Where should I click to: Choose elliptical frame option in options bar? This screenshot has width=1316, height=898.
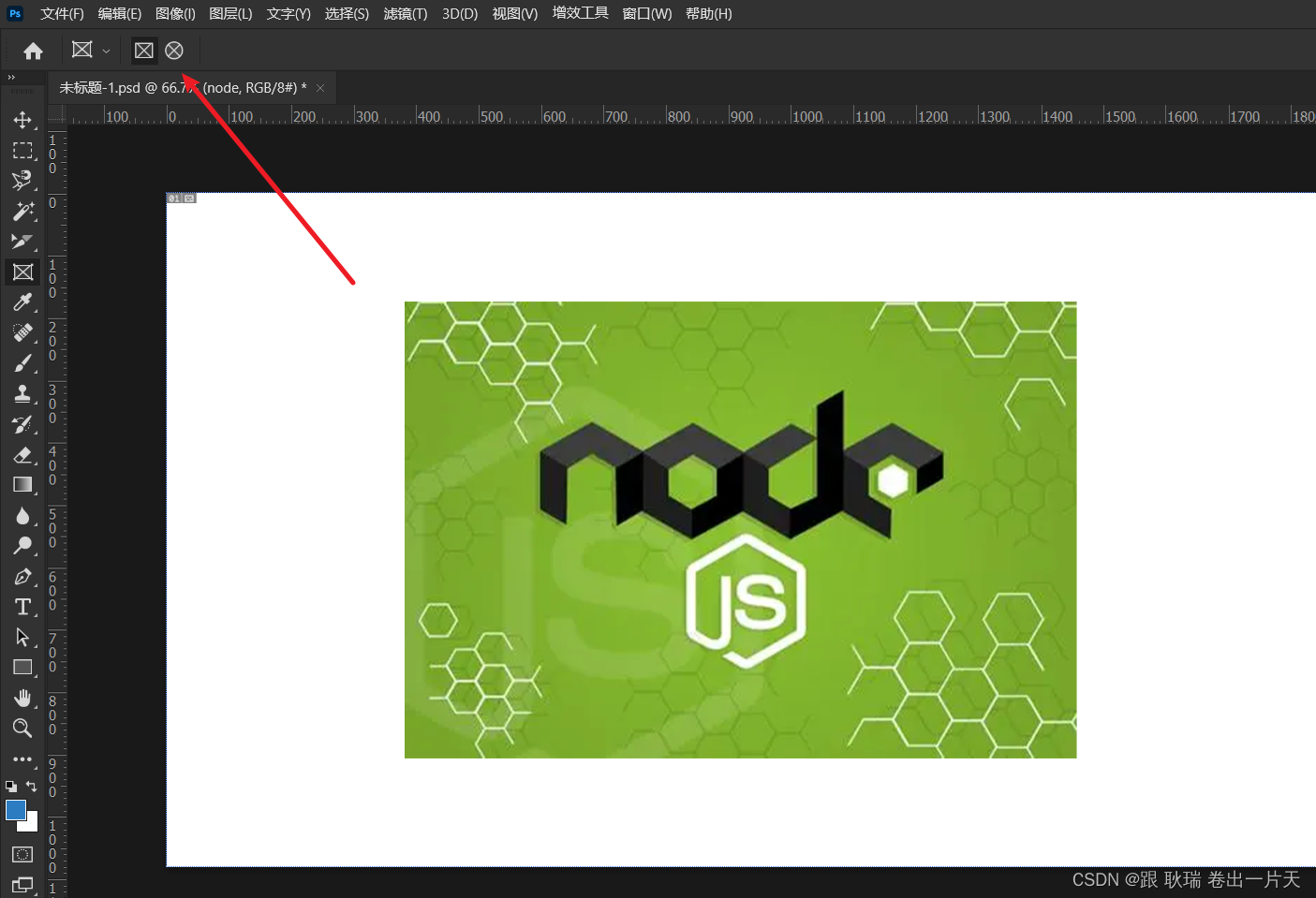(174, 51)
